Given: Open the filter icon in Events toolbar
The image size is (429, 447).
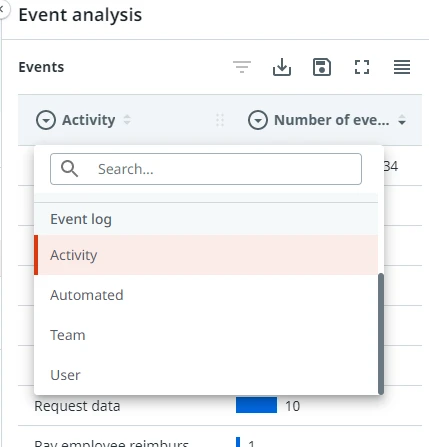Looking at the screenshot, I should pyautogui.click(x=242, y=67).
